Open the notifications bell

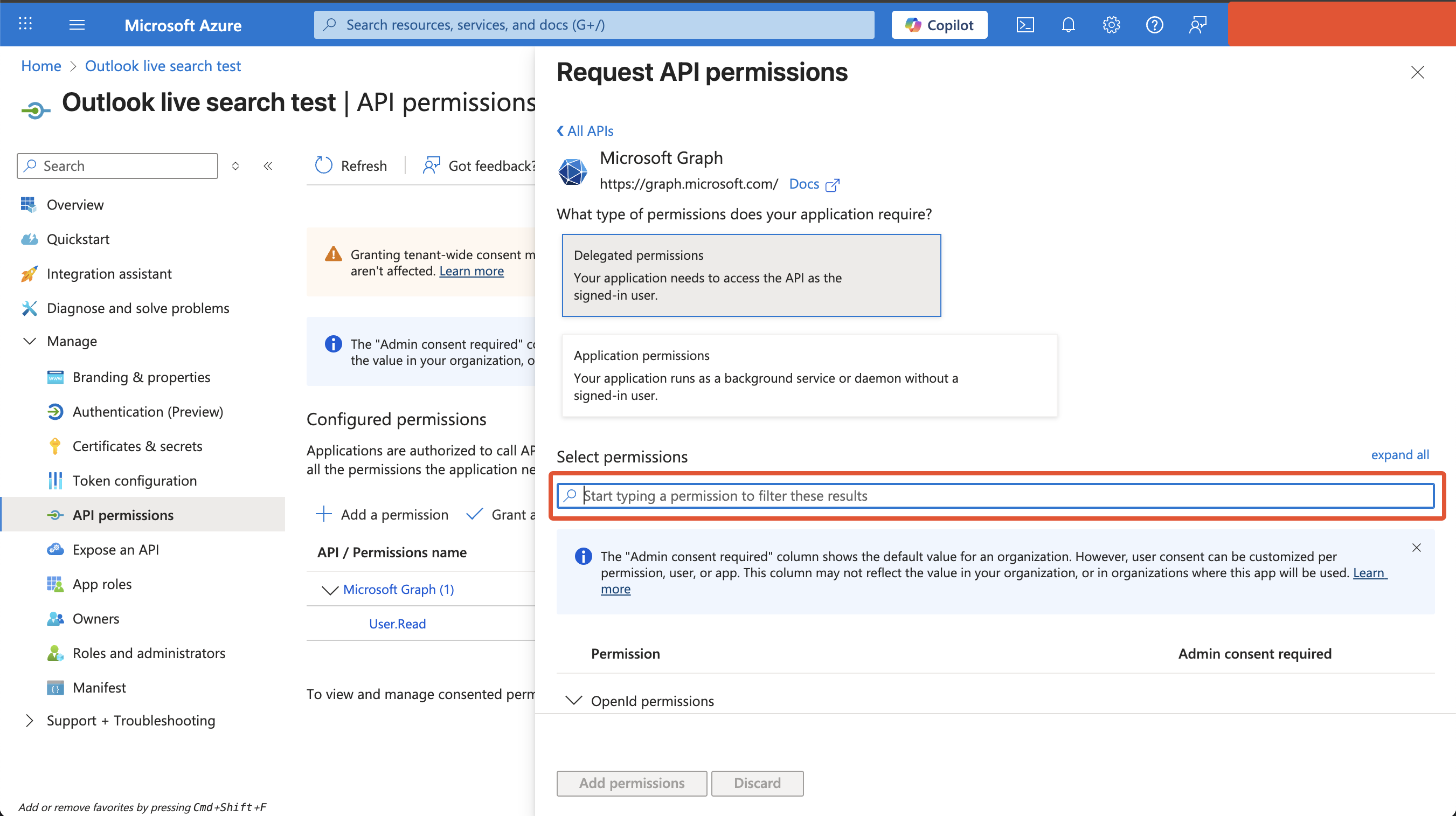[1067, 25]
